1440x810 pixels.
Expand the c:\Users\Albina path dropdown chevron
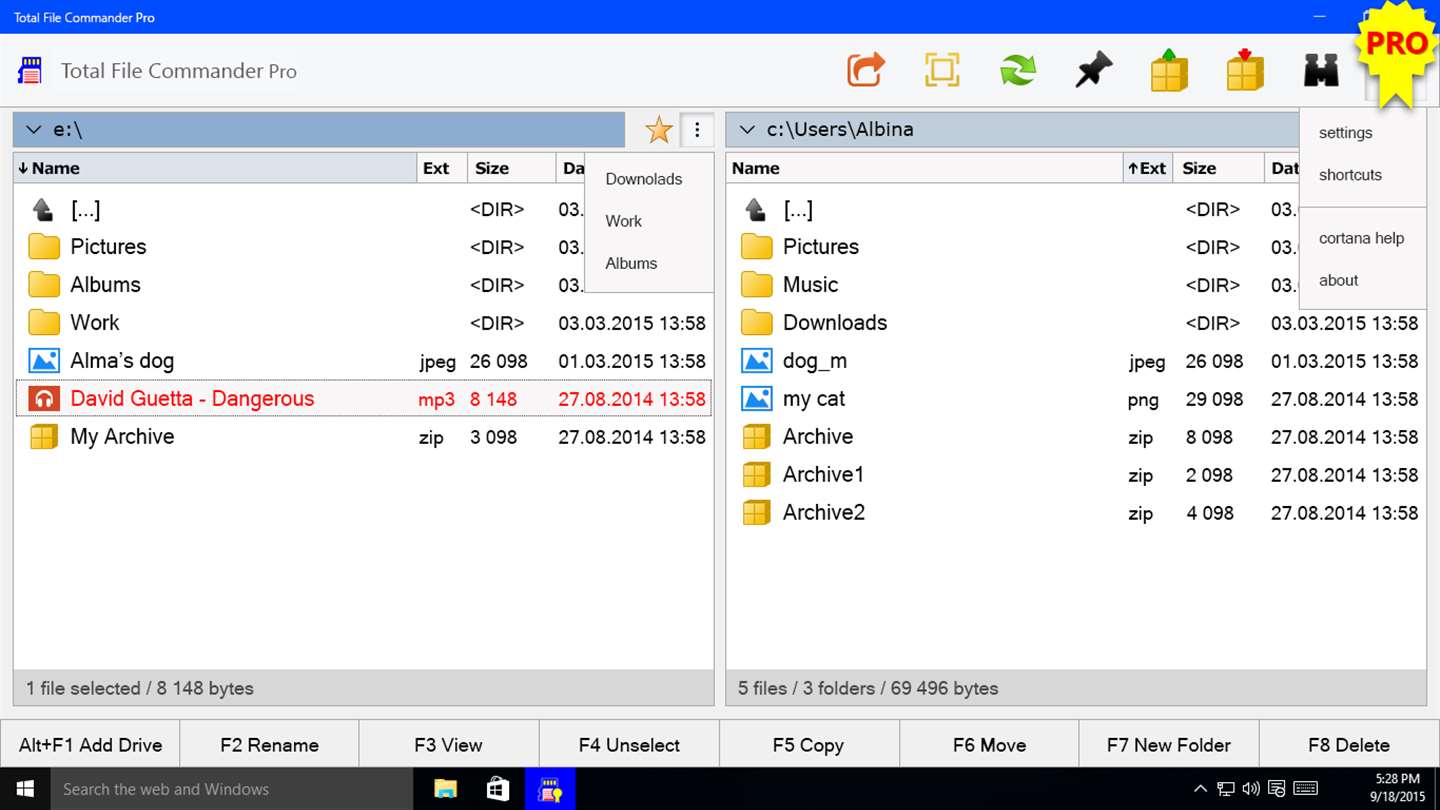click(746, 130)
